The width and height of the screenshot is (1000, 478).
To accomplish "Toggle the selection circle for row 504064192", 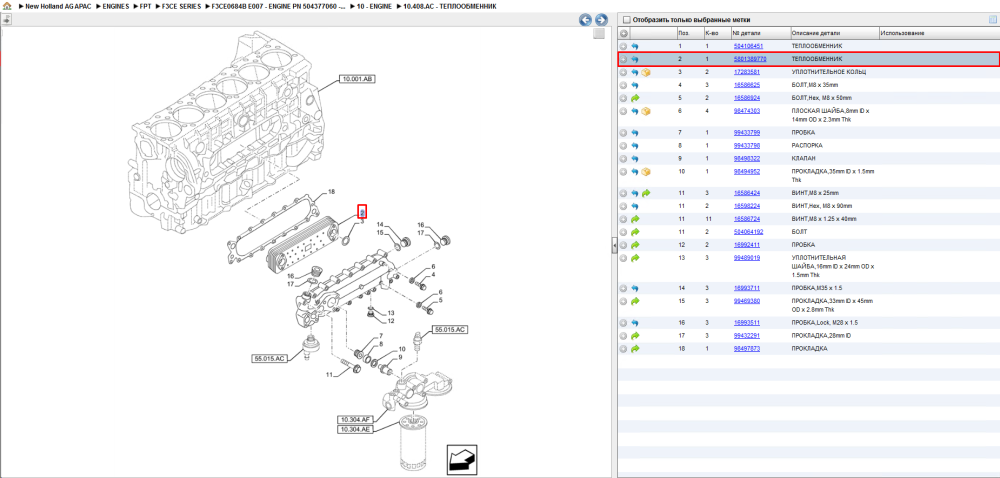I will tap(624, 232).
